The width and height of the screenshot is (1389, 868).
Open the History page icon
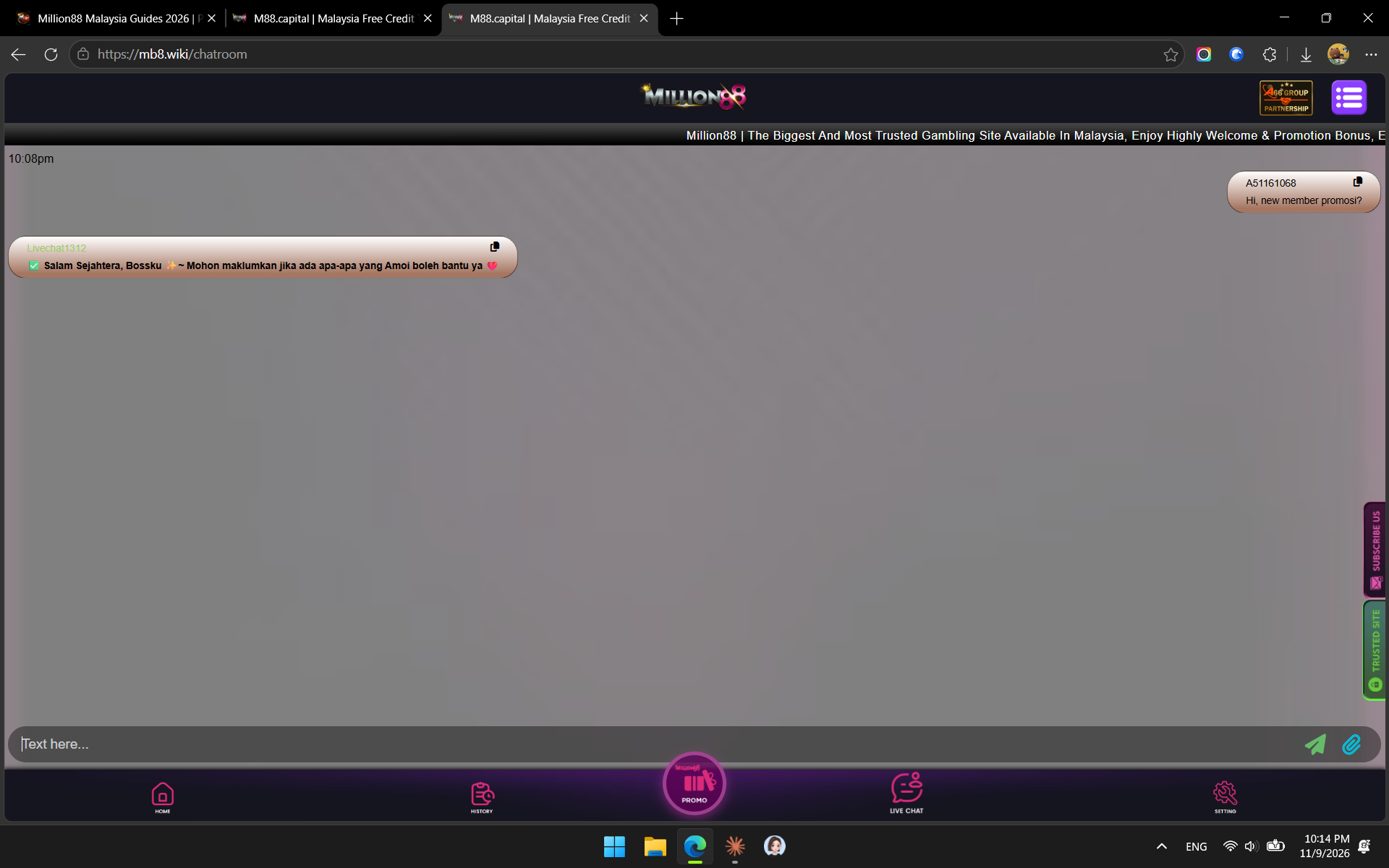[x=482, y=797]
